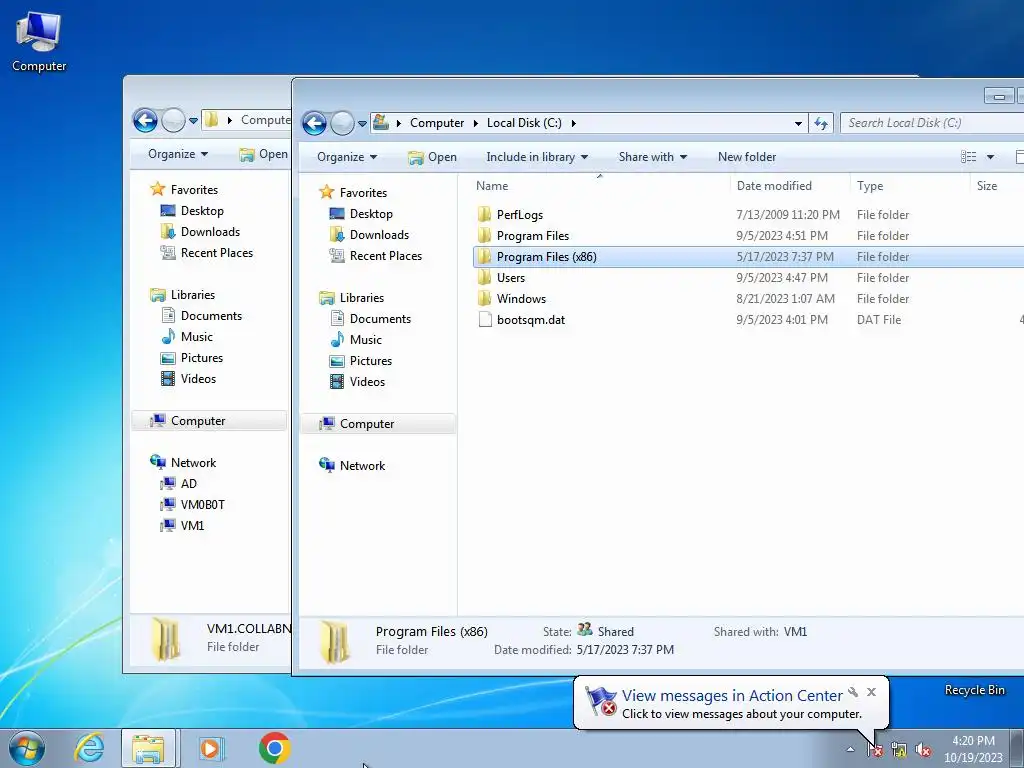Image resolution: width=1024 pixels, height=768 pixels.
Task: Select the Program Files folder
Action: click(x=533, y=236)
